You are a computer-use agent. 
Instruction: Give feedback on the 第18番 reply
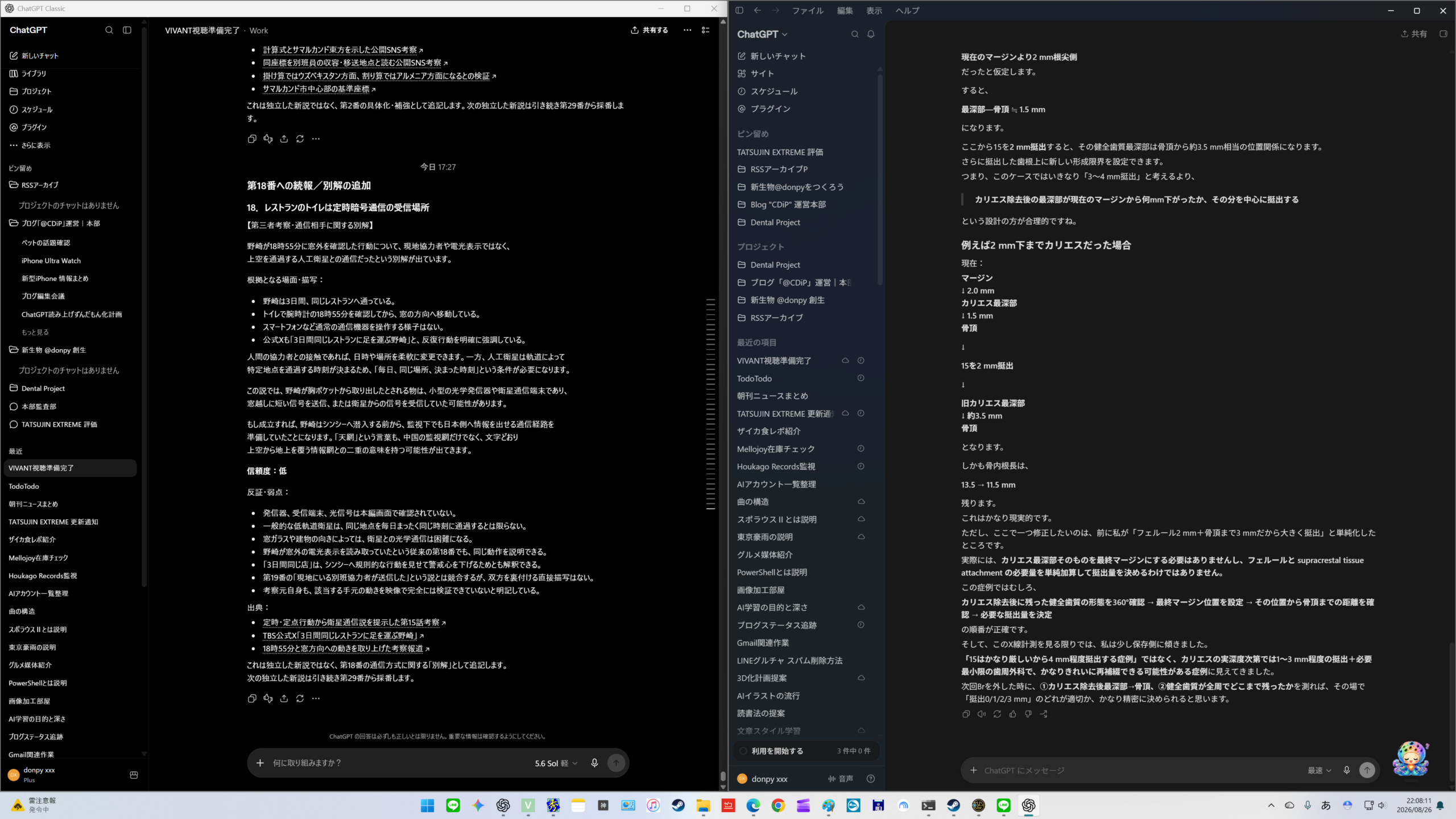point(268,698)
